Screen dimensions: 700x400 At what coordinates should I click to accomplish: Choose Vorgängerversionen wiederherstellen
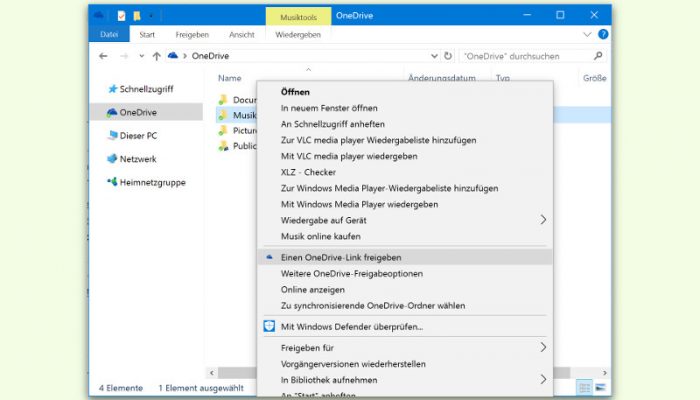click(x=405, y=364)
